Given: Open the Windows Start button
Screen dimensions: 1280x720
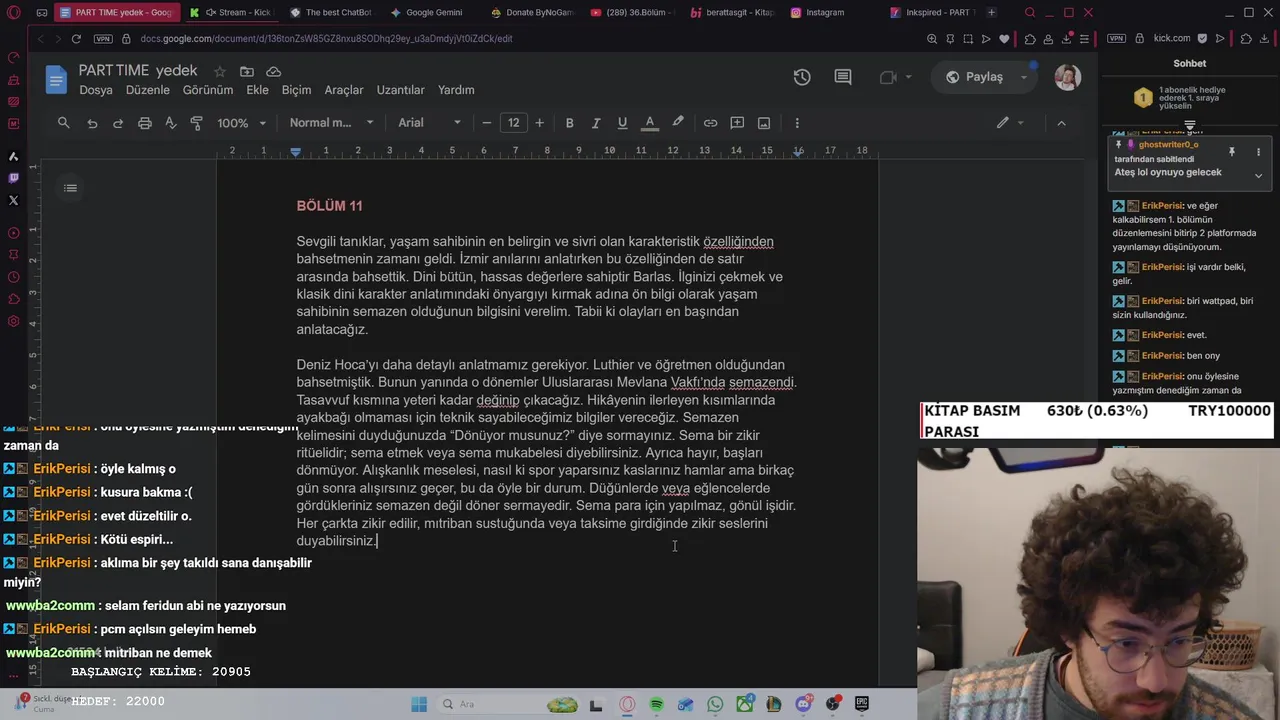Looking at the screenshot, I should (x=419, y=704).
